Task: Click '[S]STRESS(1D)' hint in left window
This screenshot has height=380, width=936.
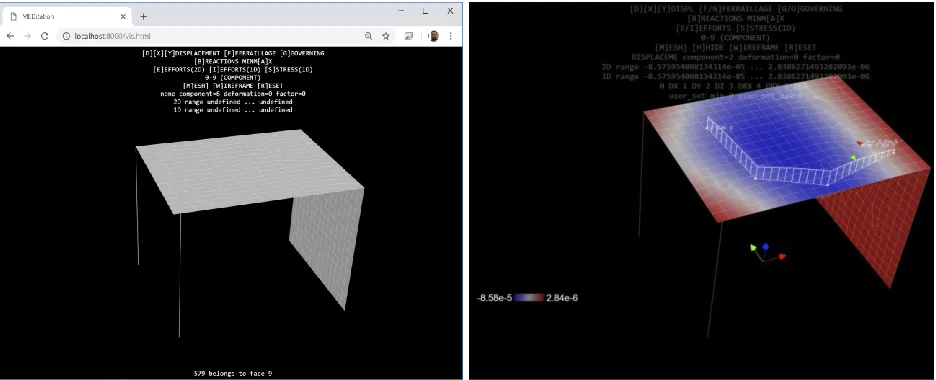Action: pos(288,69)
